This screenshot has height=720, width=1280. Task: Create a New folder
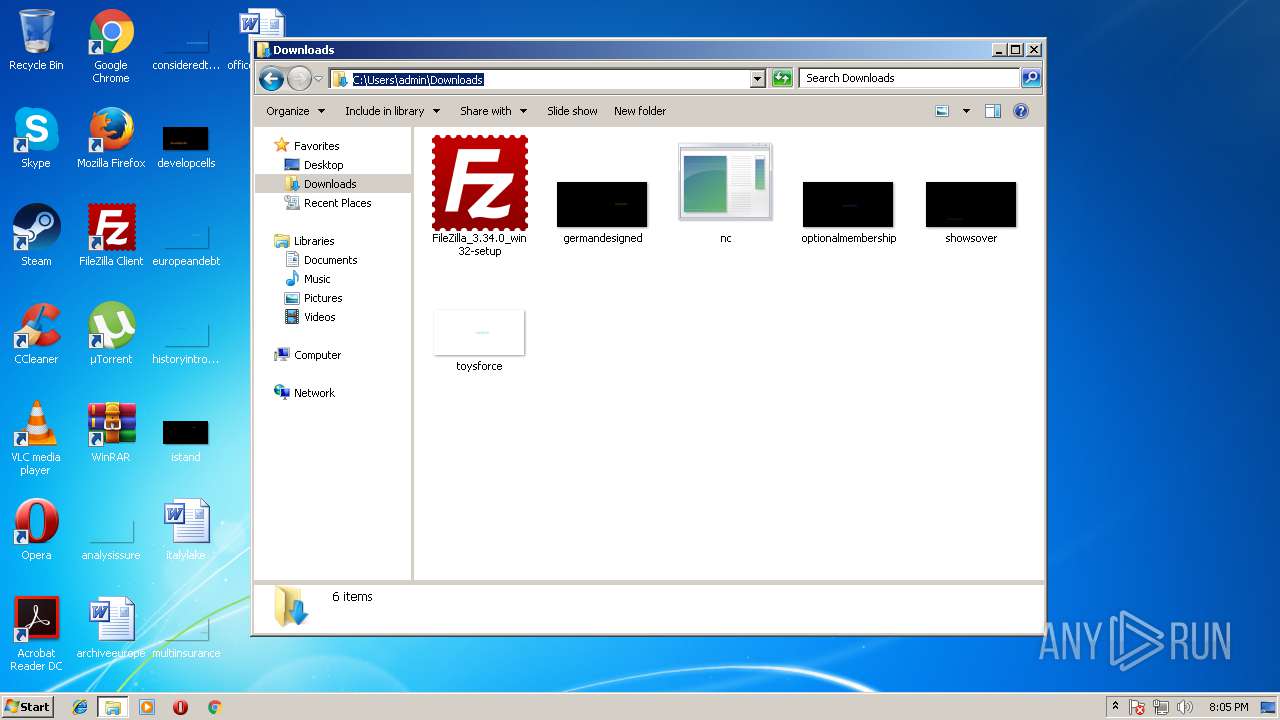(640, 111)
